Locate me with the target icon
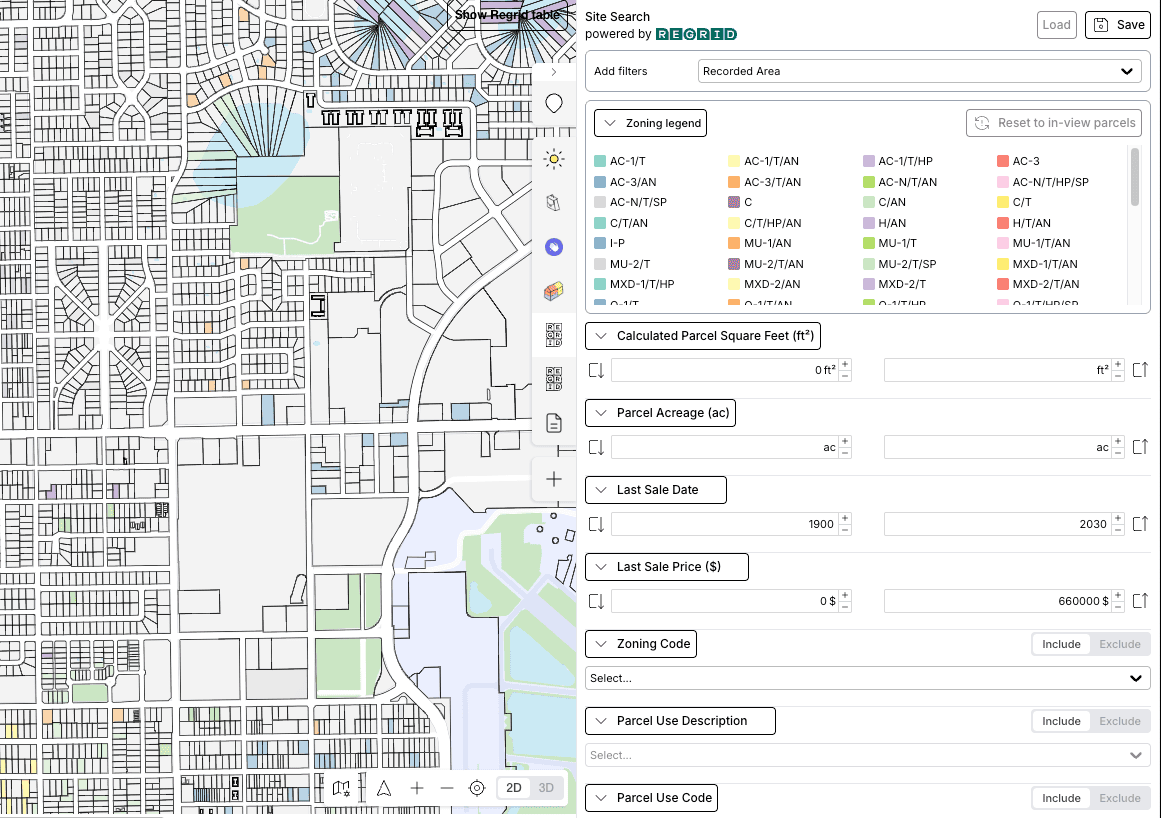The image size is (1161, 818). [x=477, y=788]
